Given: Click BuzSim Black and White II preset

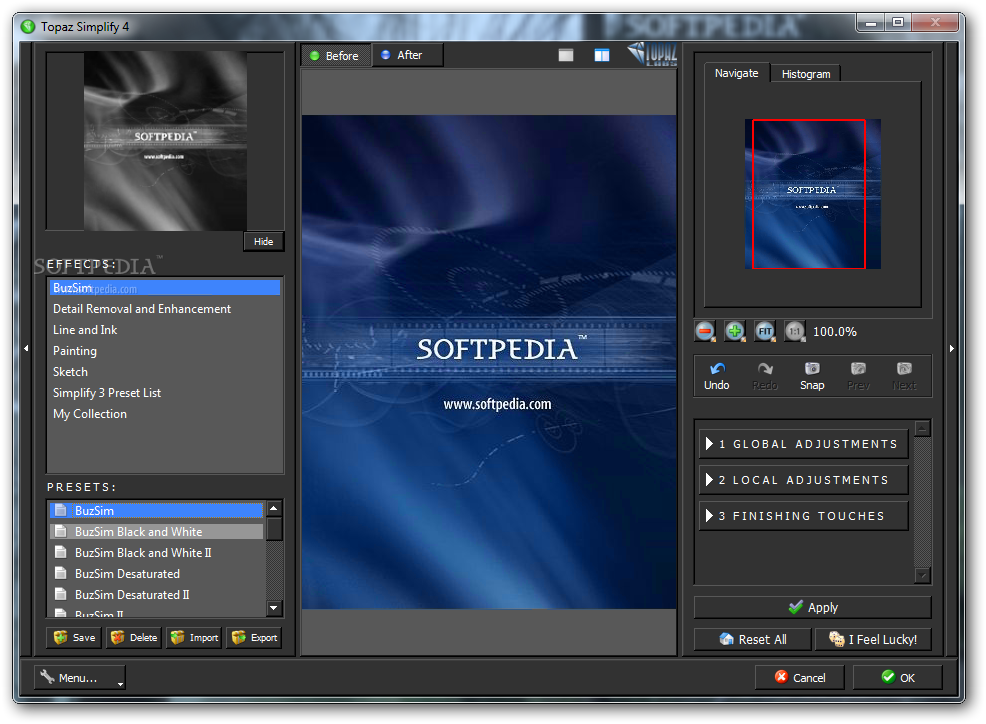Looking at the screenshot, I should (x=157, y=552).
